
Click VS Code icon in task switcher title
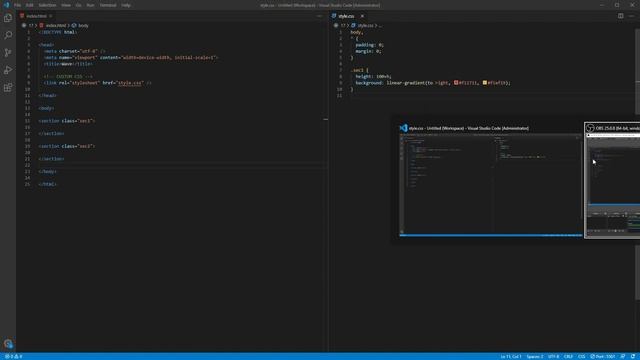[403, 128]
